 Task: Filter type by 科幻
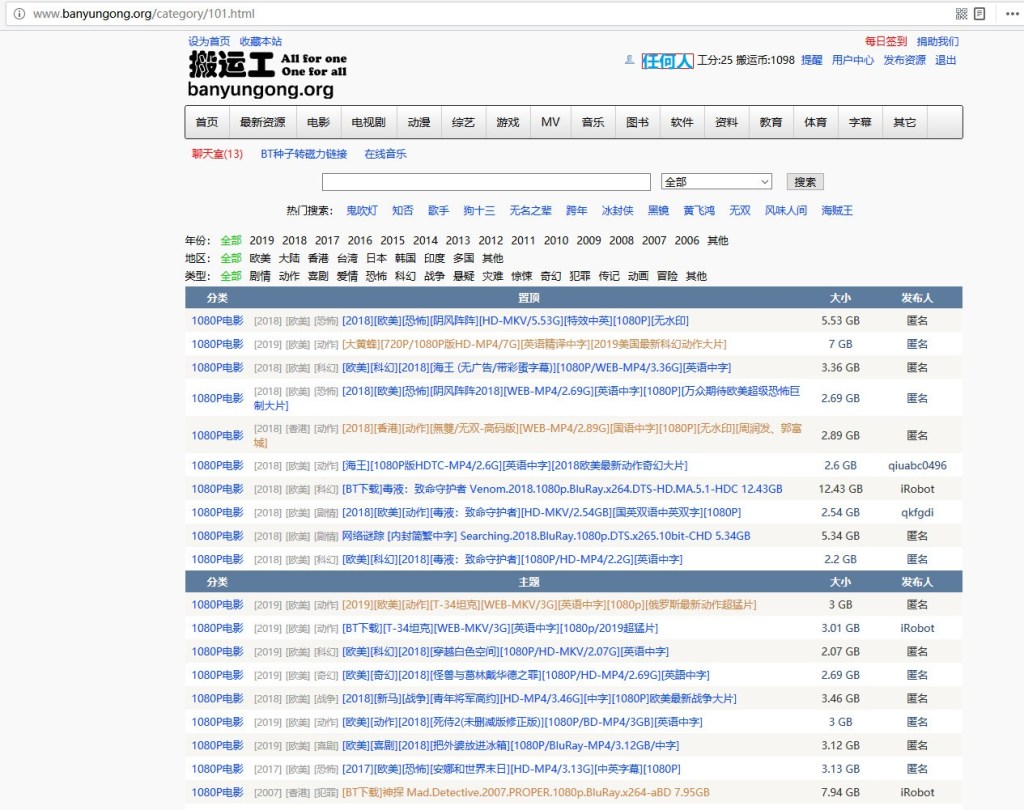coord(405,276)
